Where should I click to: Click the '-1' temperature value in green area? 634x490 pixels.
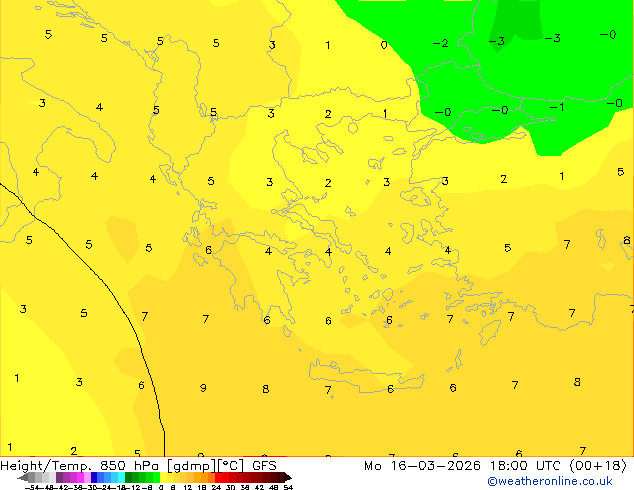(x=556, y=107)
